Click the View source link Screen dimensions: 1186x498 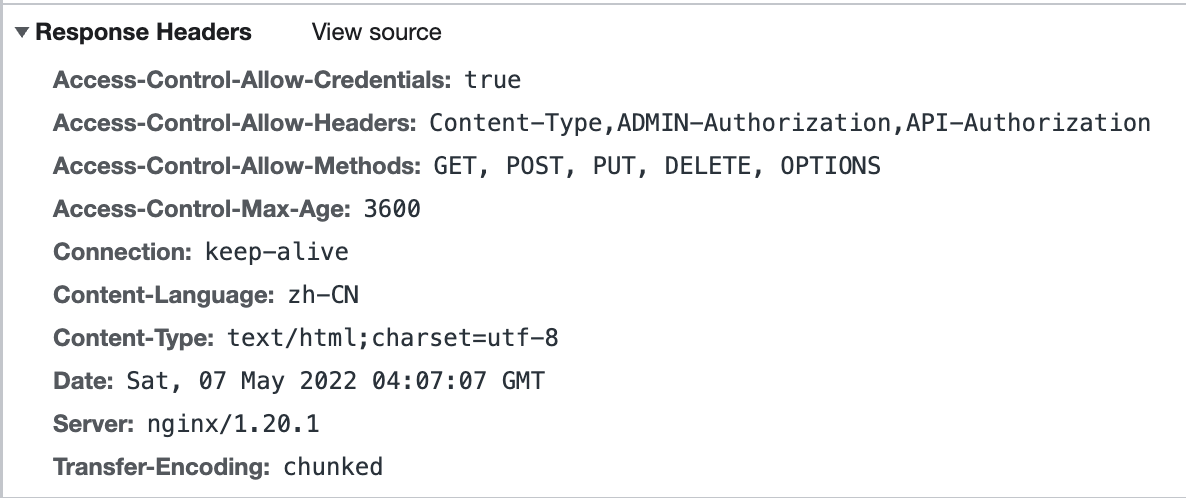point(376,32)
